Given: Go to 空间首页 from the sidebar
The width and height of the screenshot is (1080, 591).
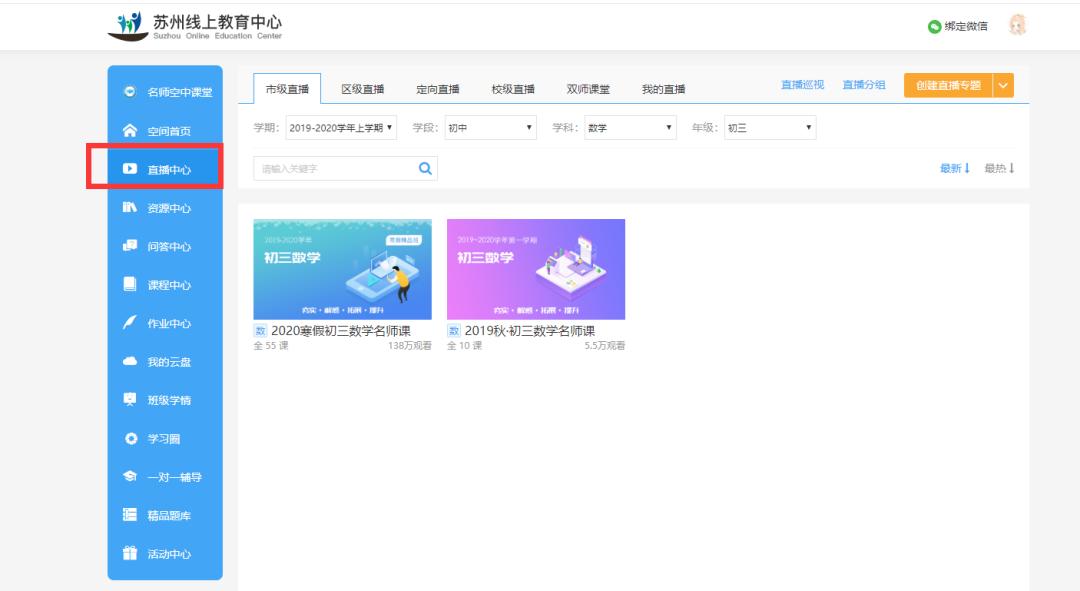Looking at the screenshot, I should 162,129.
